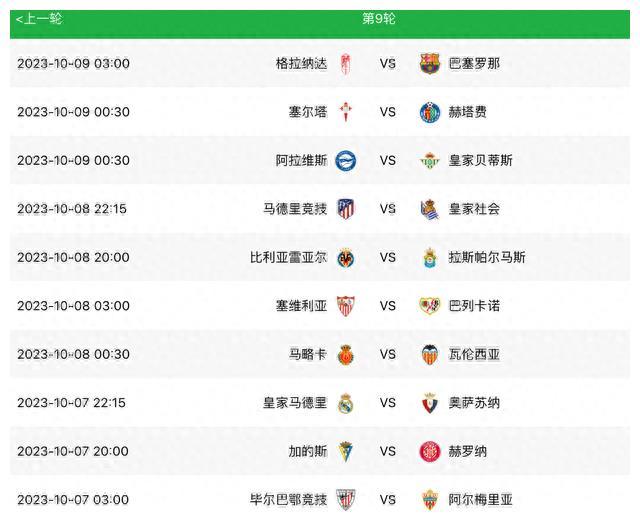The height and width of the screenshot is (532, 640).
Task: Select the Girona red circular logo
Action: pos(430,452)
